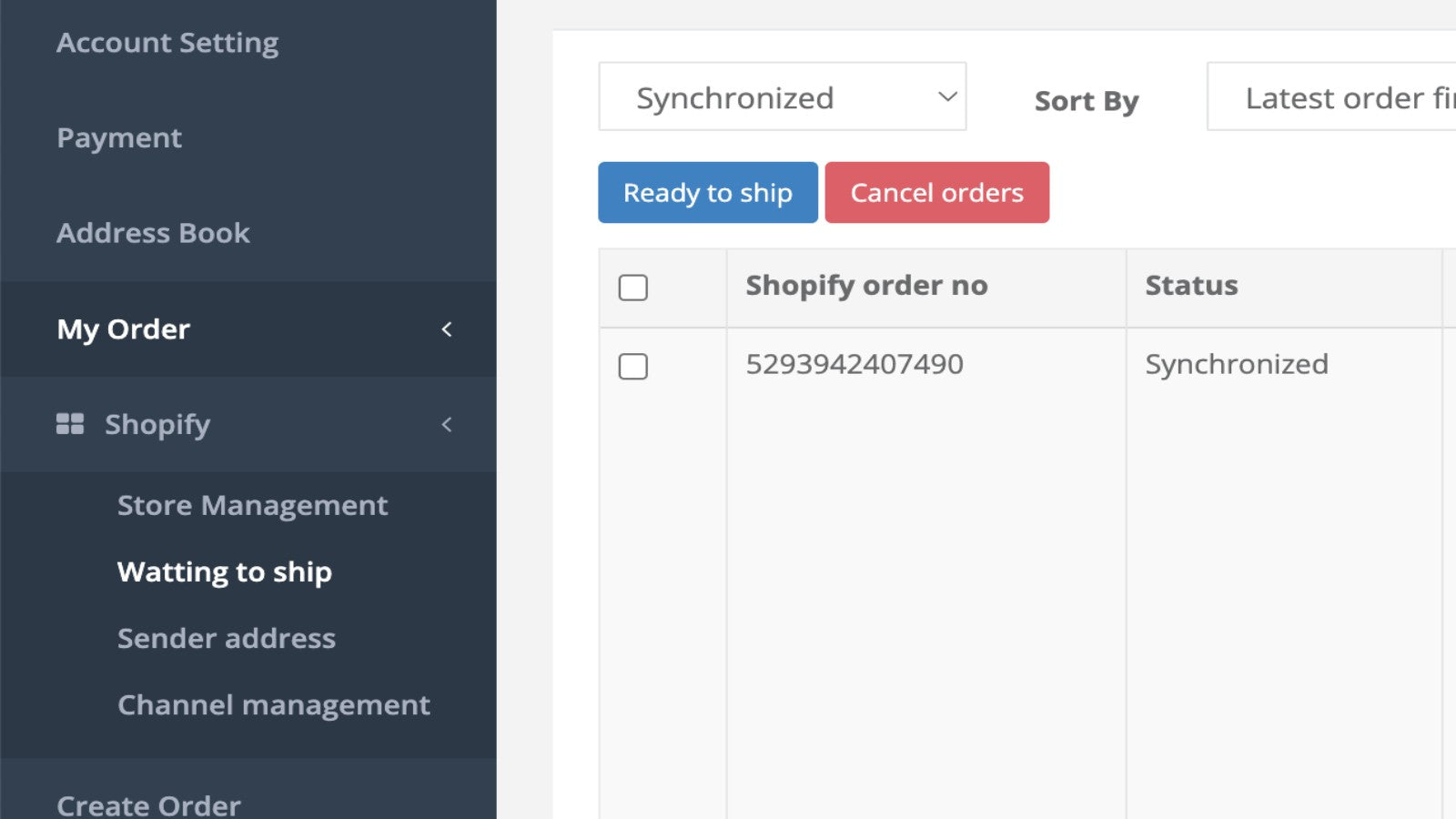Click the Status column header
Image resolution: width=1456 pixels, height=819 pixels.
(x=1191, y=285)
